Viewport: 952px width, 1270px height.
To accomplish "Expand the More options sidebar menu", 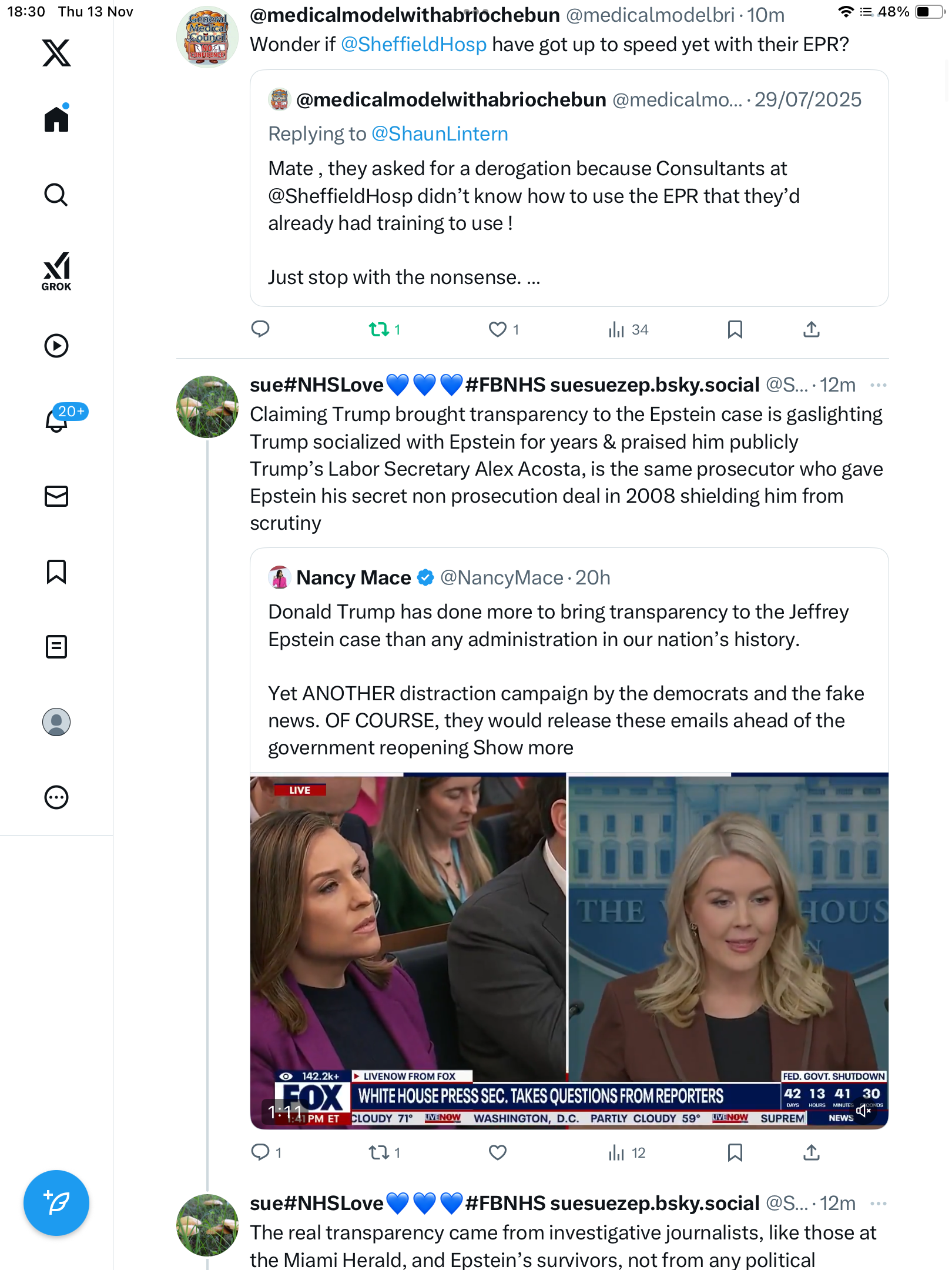I will point(56,797).
